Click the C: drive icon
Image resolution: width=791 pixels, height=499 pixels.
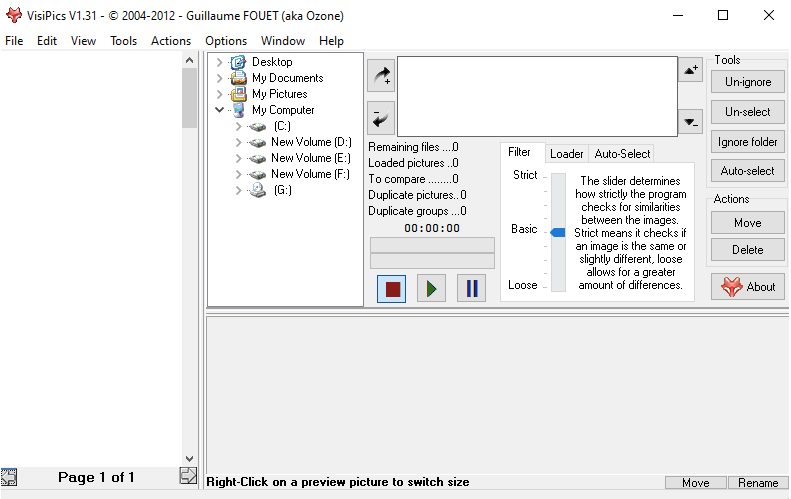[257, 127]
